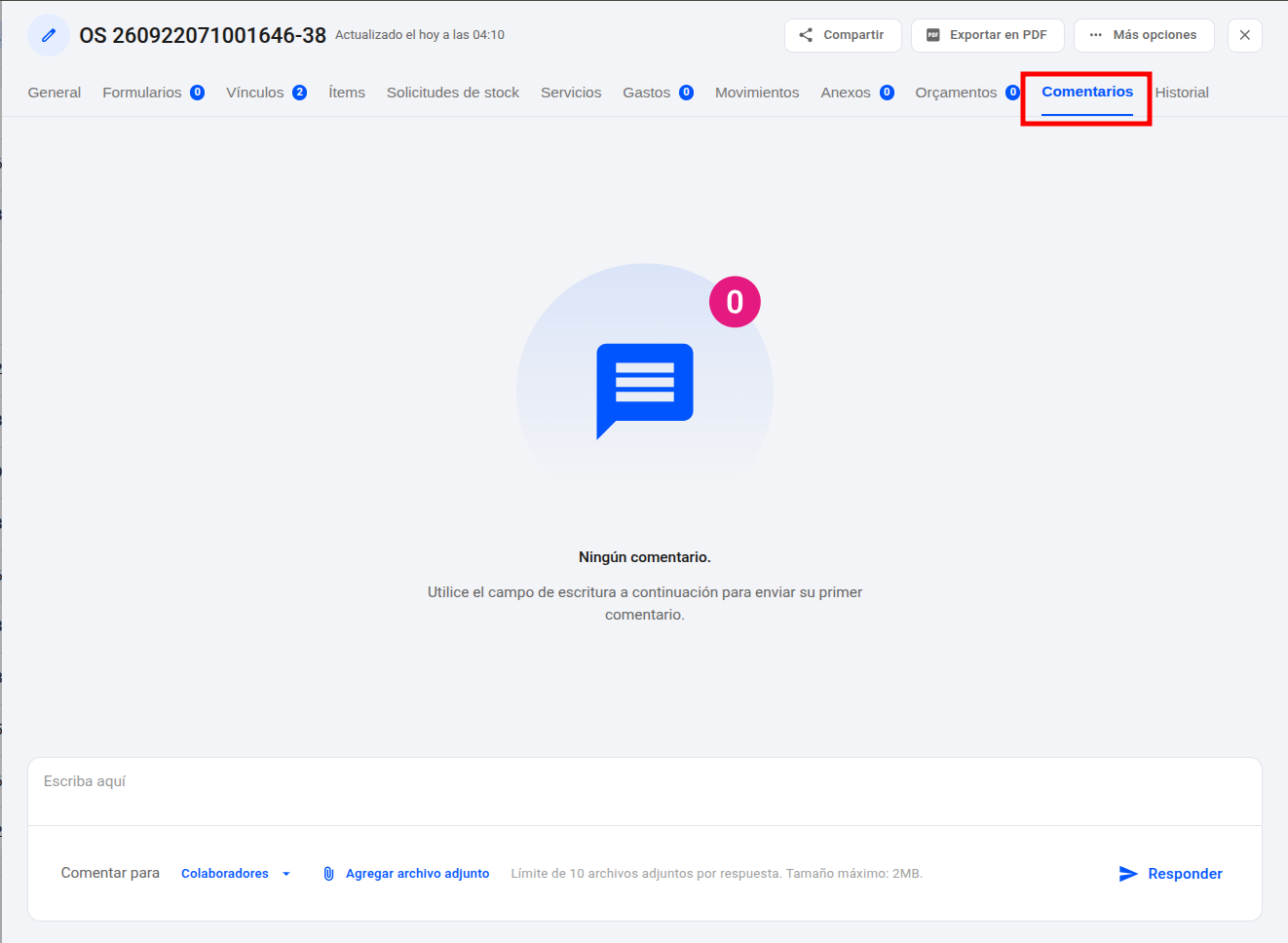Image resolution: width=1288 pixels, height=943 pixels.
Task: Click Agregar archivo adjunto link
Action: [x=417, y=874]
